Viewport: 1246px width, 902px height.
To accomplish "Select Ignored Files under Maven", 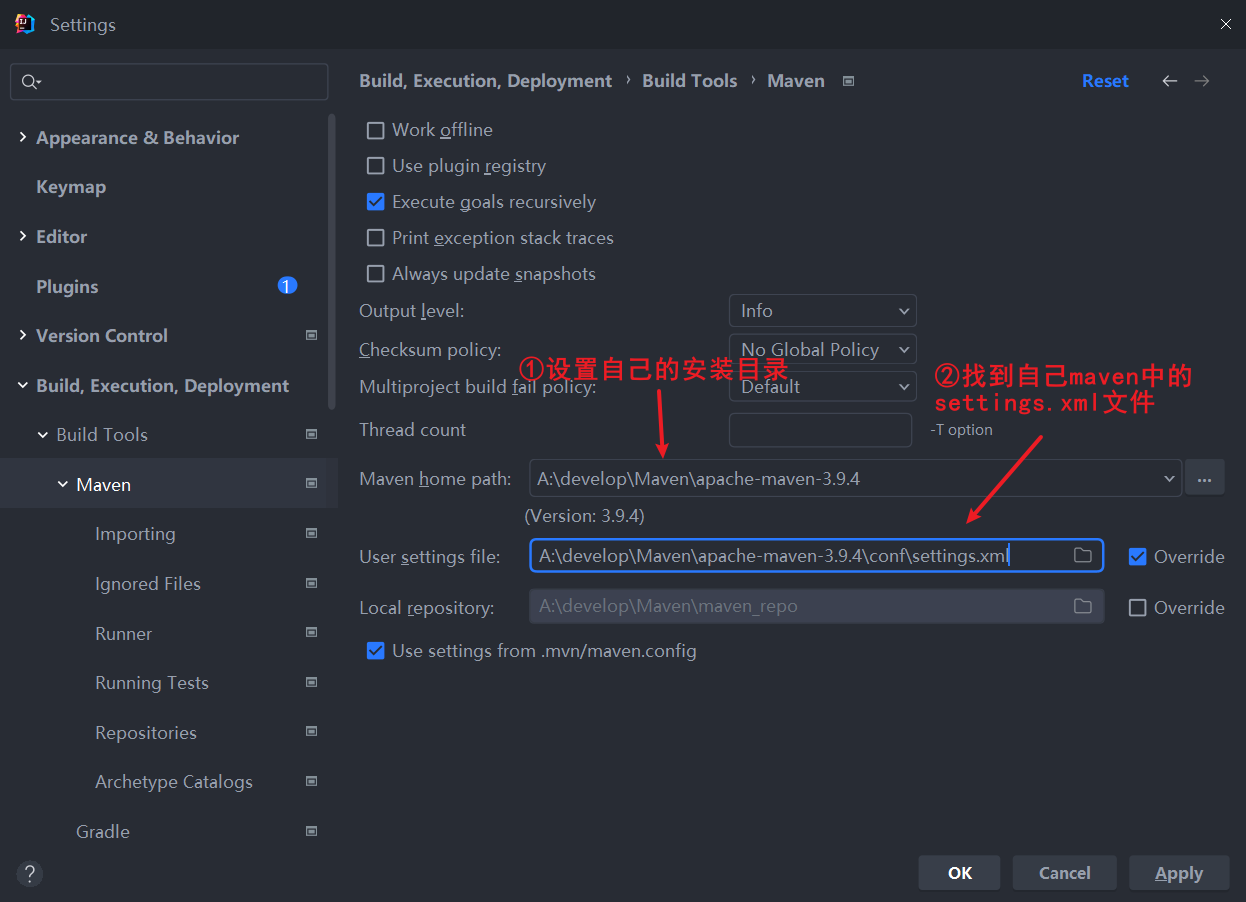I will click(x=148, y=584).
